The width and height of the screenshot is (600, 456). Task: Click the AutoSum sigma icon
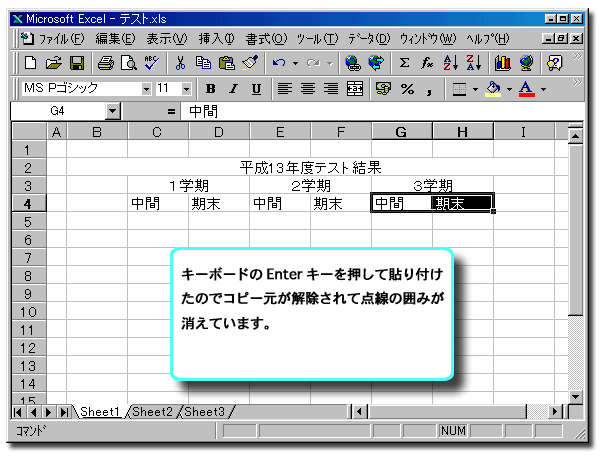404,63
